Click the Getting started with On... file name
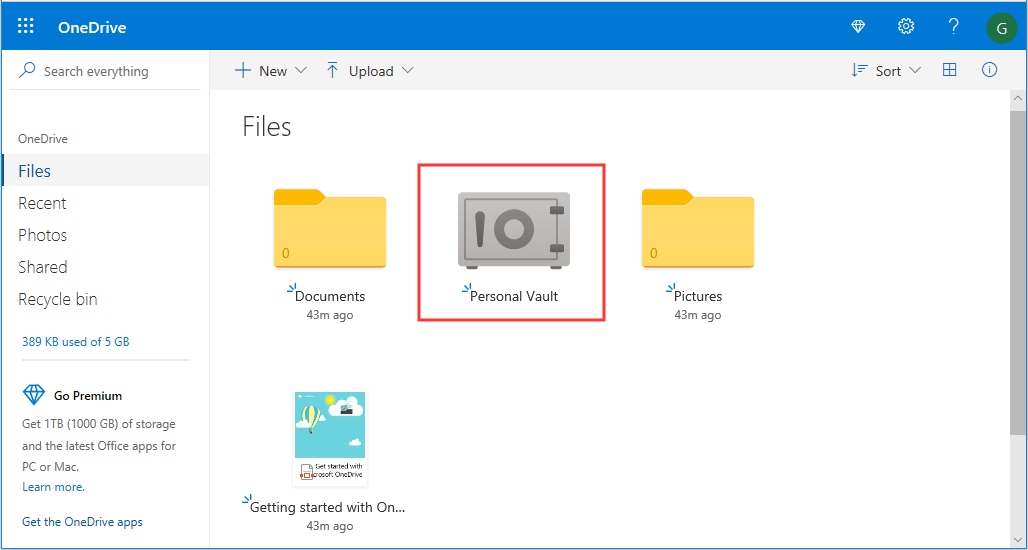 tap(328, 507)
